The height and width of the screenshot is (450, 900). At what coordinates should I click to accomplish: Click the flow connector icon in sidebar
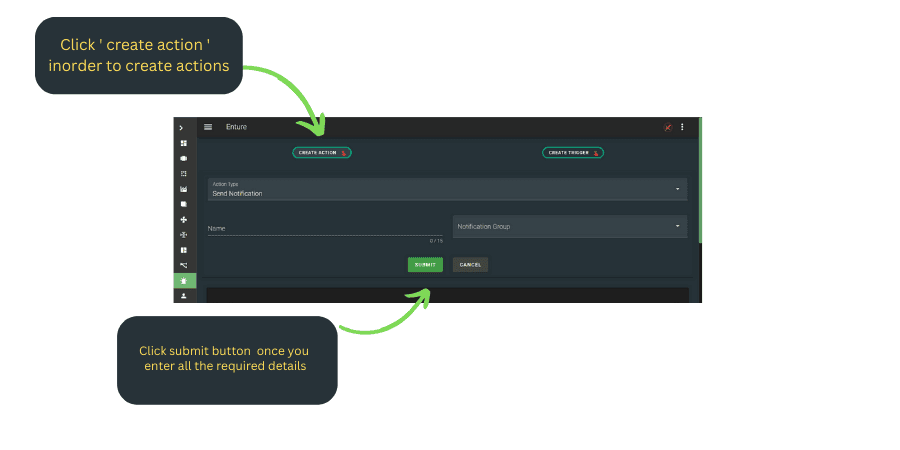tap(183, 265)
